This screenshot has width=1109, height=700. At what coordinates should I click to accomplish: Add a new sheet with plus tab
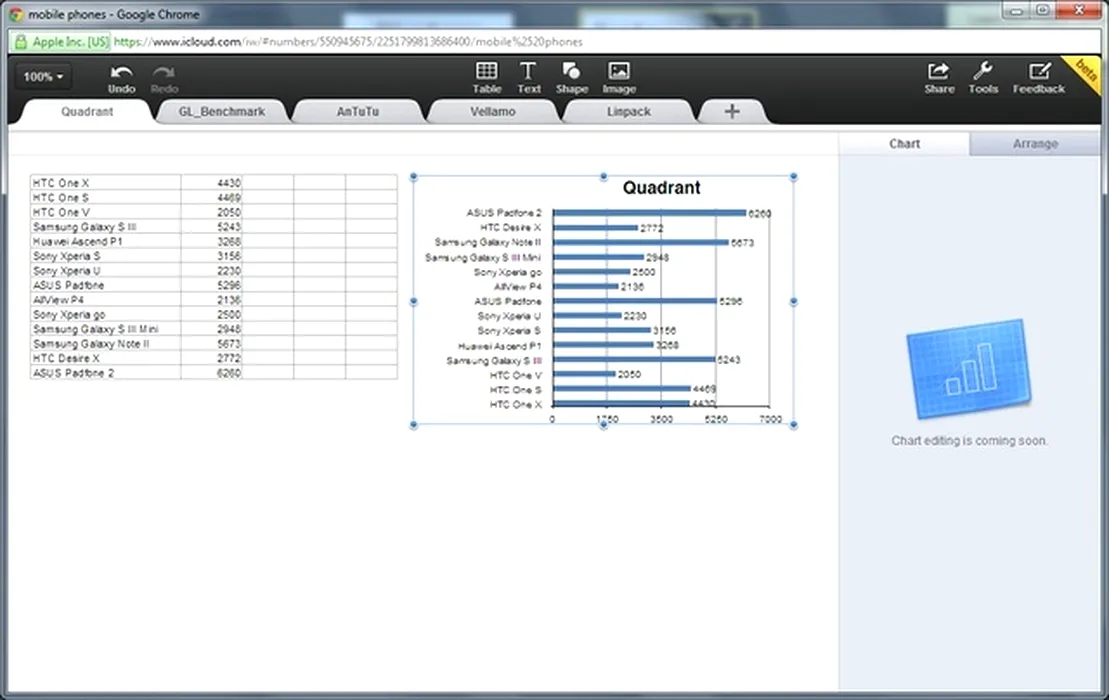pyautogui.click(x=732, y=111)
